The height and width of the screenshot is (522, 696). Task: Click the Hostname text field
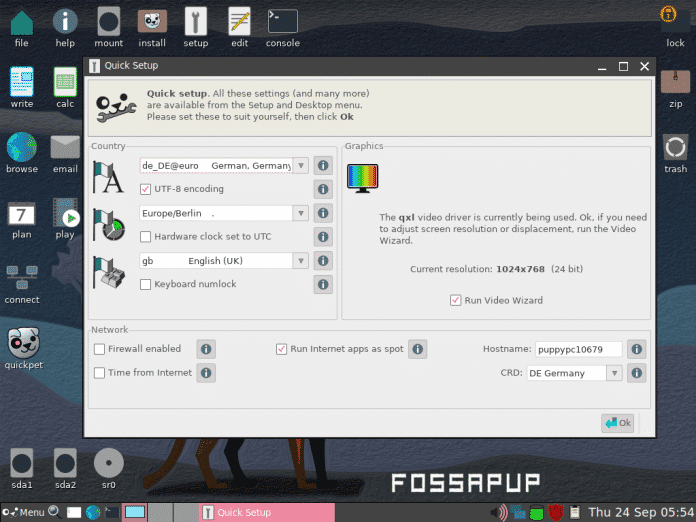tap(576, 349)
